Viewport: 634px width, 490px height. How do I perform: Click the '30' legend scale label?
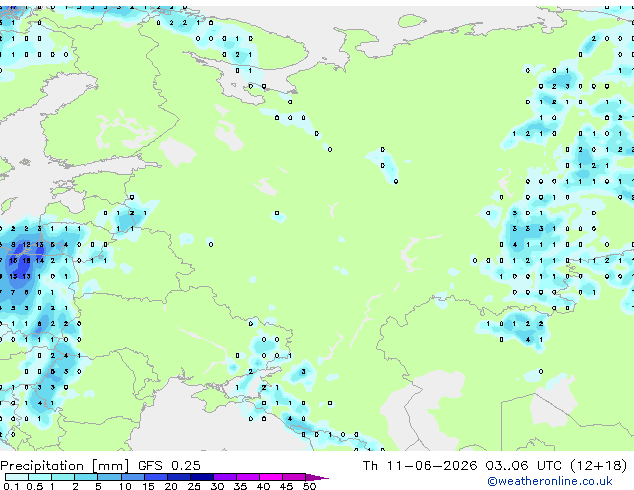[217, 486]
